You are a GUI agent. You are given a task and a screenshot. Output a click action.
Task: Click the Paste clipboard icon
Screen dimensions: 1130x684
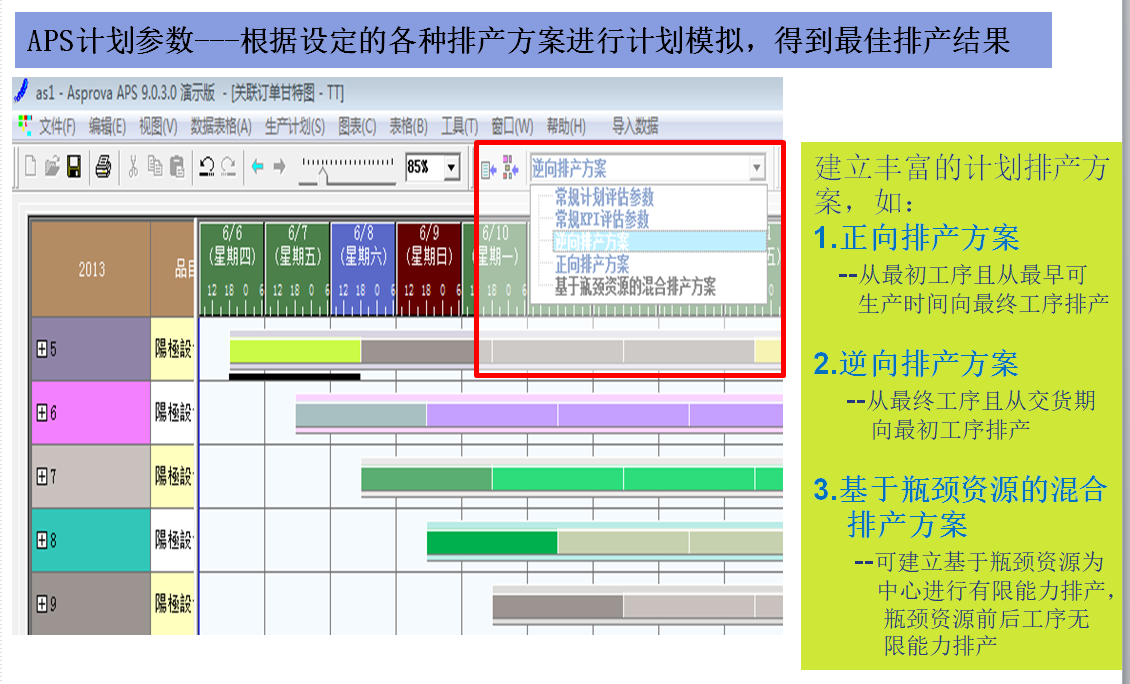[177, 168]
